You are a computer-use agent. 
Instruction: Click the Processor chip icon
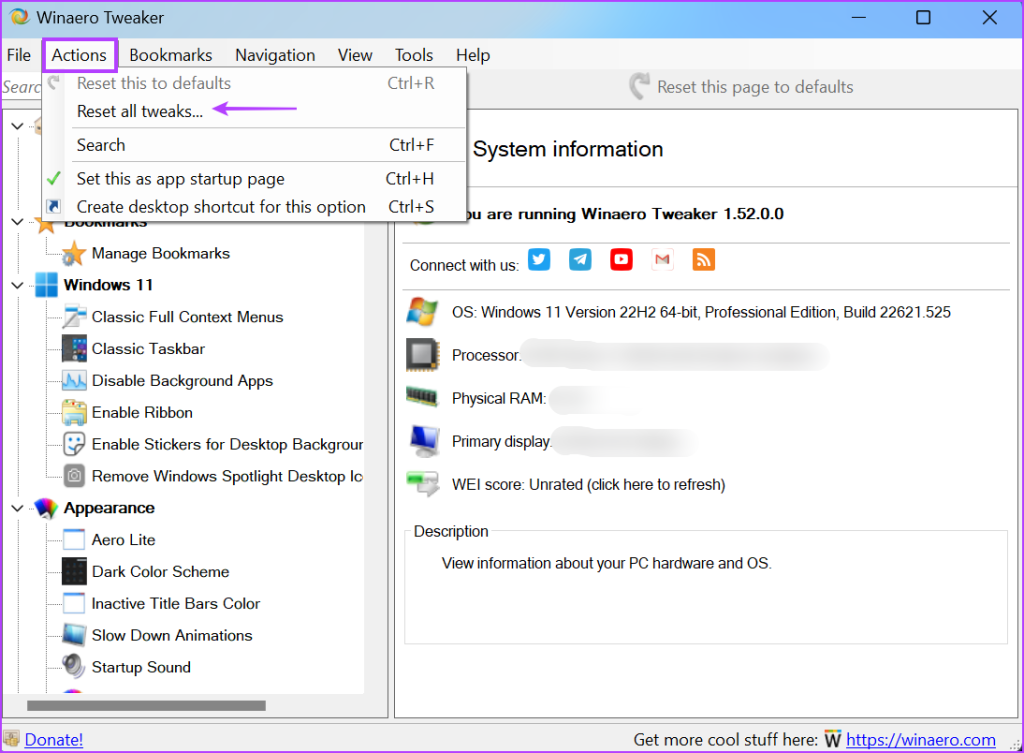[x=422, y=355]
